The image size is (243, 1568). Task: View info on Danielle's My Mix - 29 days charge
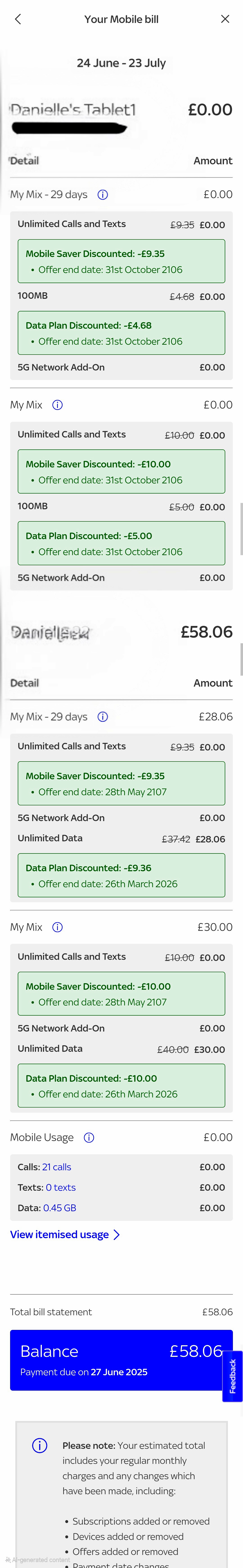pyautogui.click(x=102, y=716)
